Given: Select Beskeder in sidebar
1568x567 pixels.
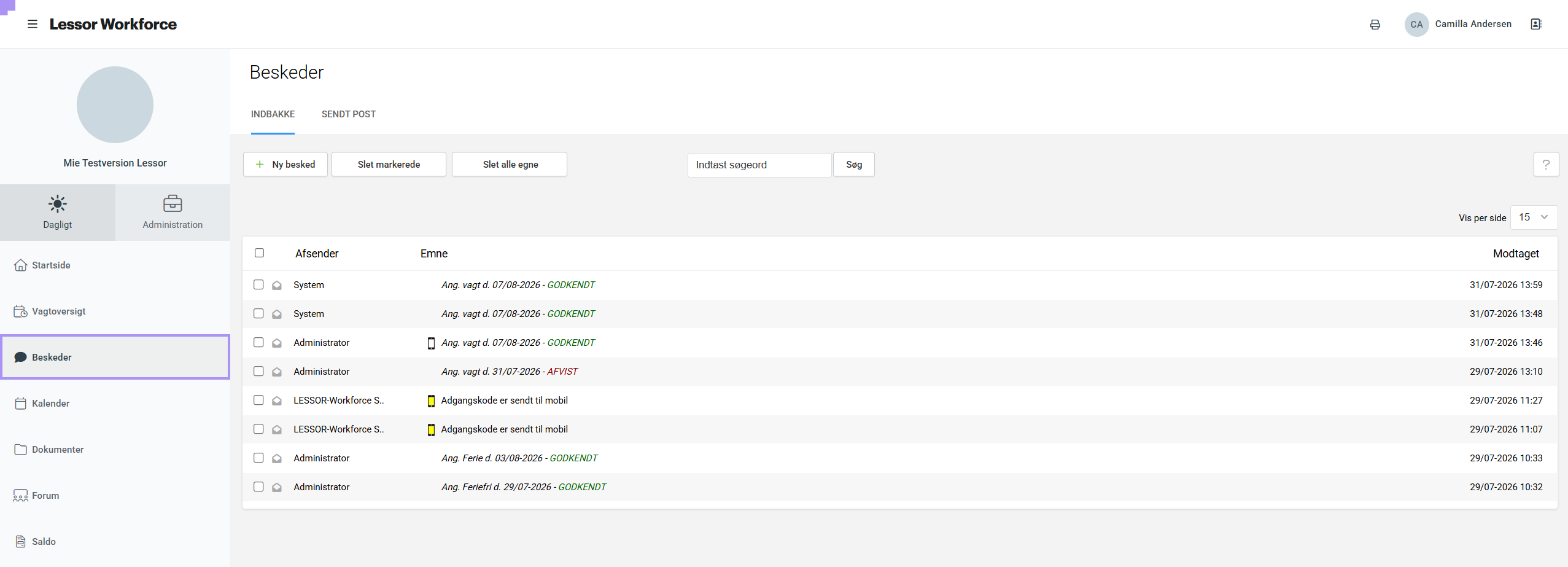Looking at the screenshot, I should [115, 357].
